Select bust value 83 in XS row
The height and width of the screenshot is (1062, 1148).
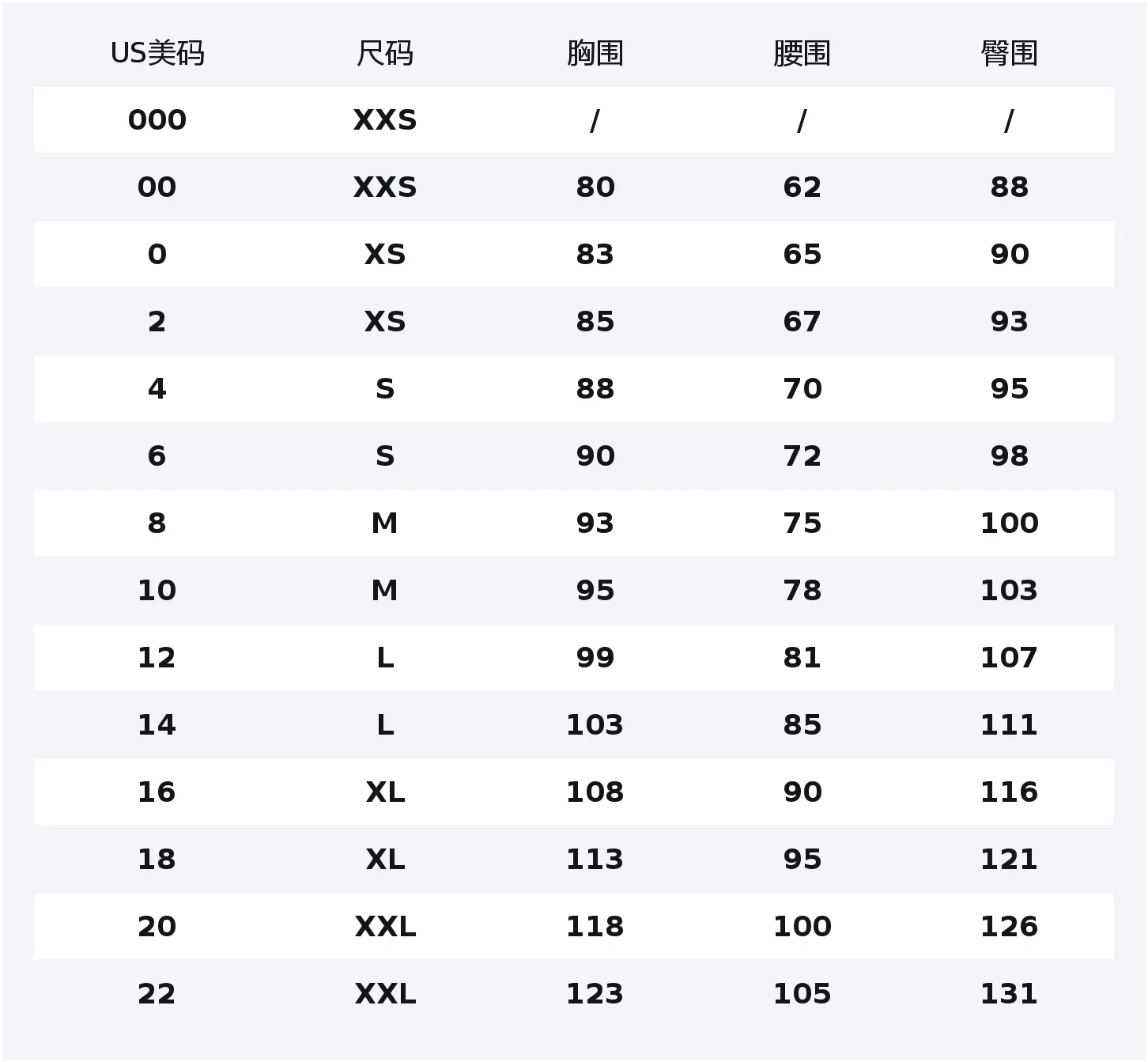tap(595, 255)
